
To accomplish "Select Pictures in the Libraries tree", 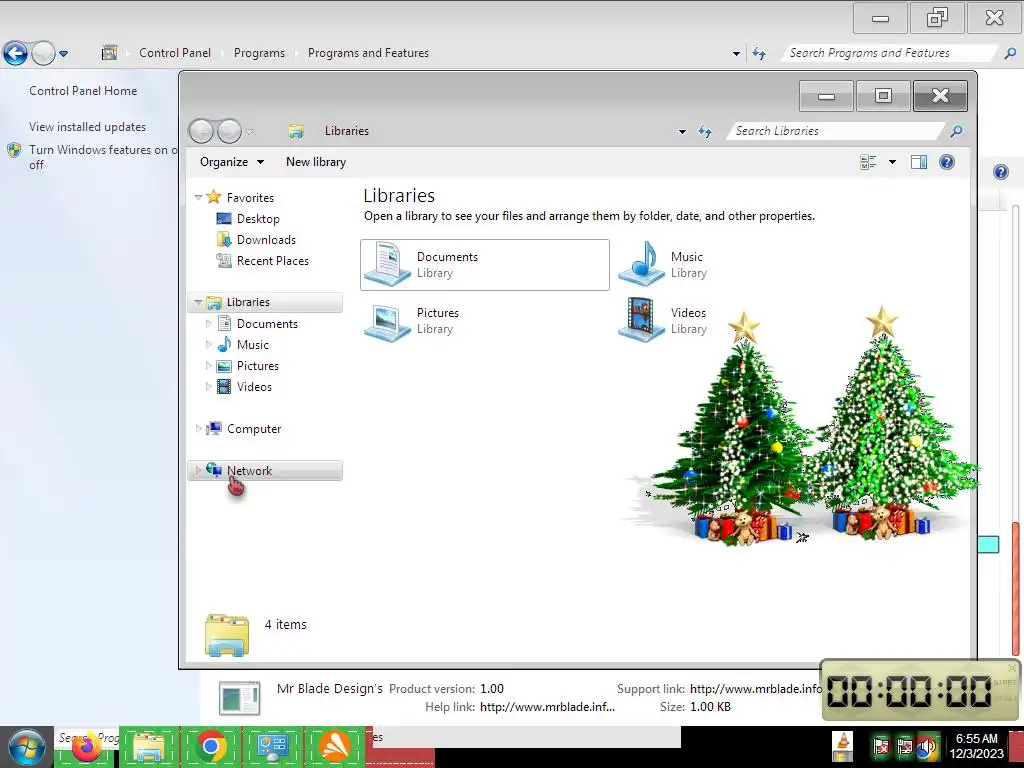I will pos(257,366).
